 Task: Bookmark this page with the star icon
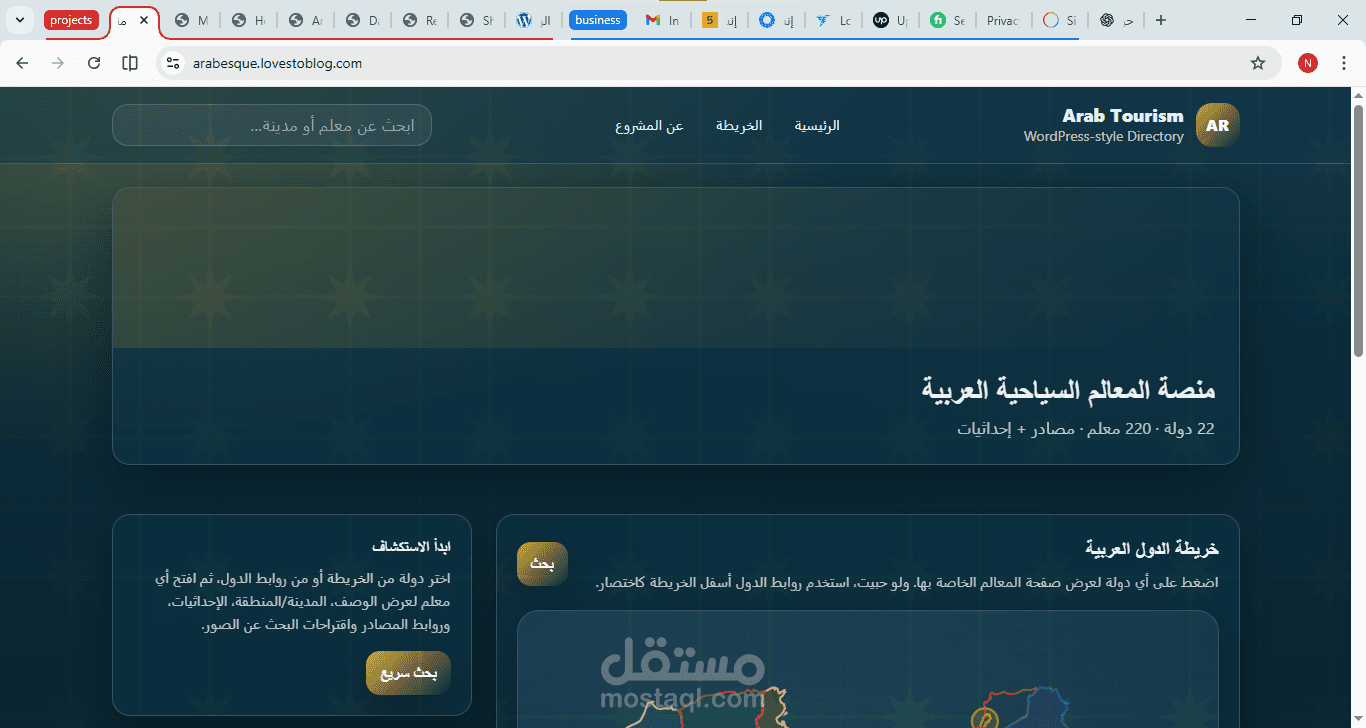pyautogui.click(x=1258, y=63)
